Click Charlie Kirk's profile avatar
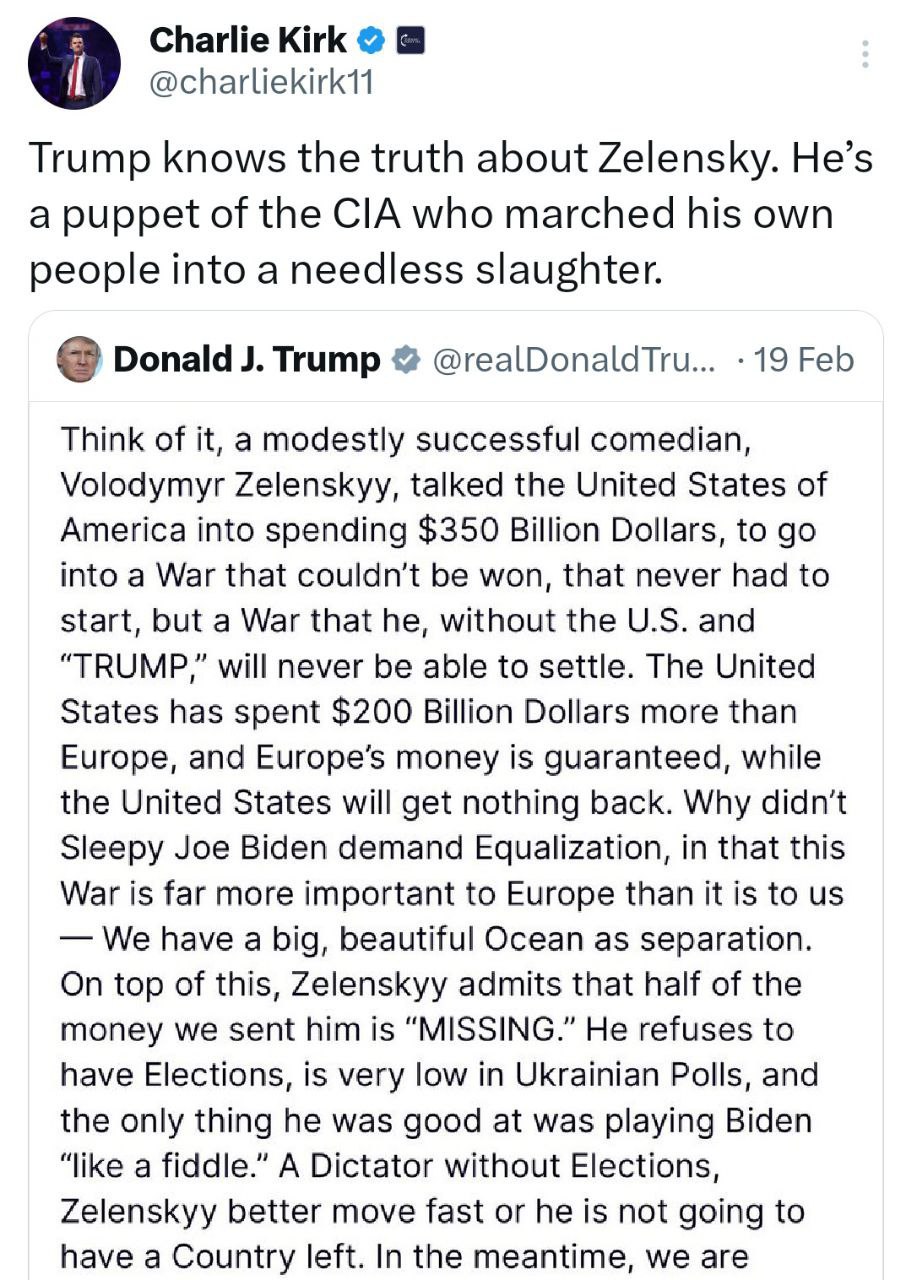Screen dimensions: 912x1280 pos(74,63)
